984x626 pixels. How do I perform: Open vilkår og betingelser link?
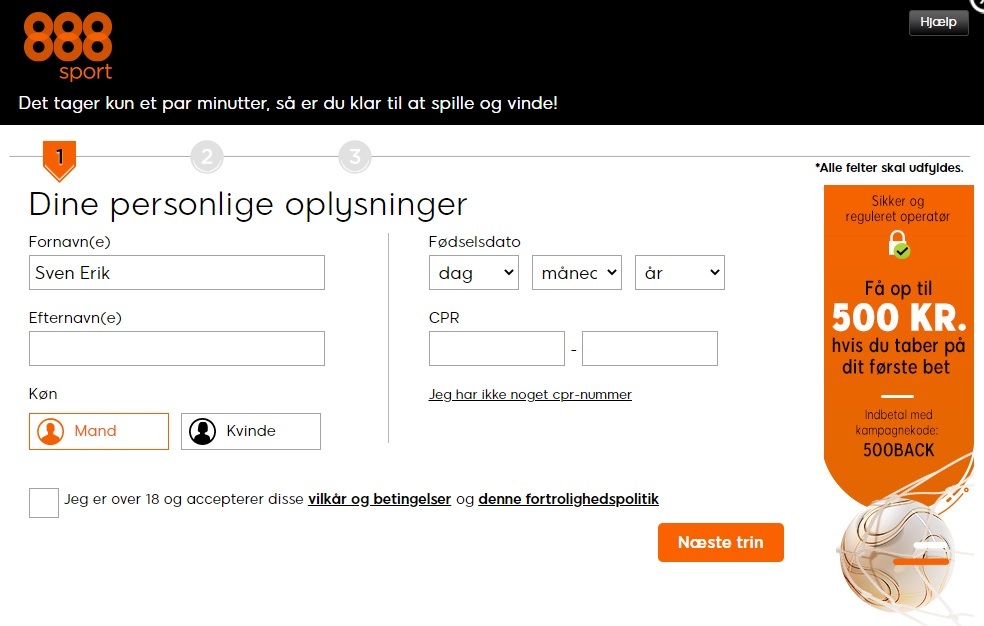pyautogui.click(x=378, y=498)
